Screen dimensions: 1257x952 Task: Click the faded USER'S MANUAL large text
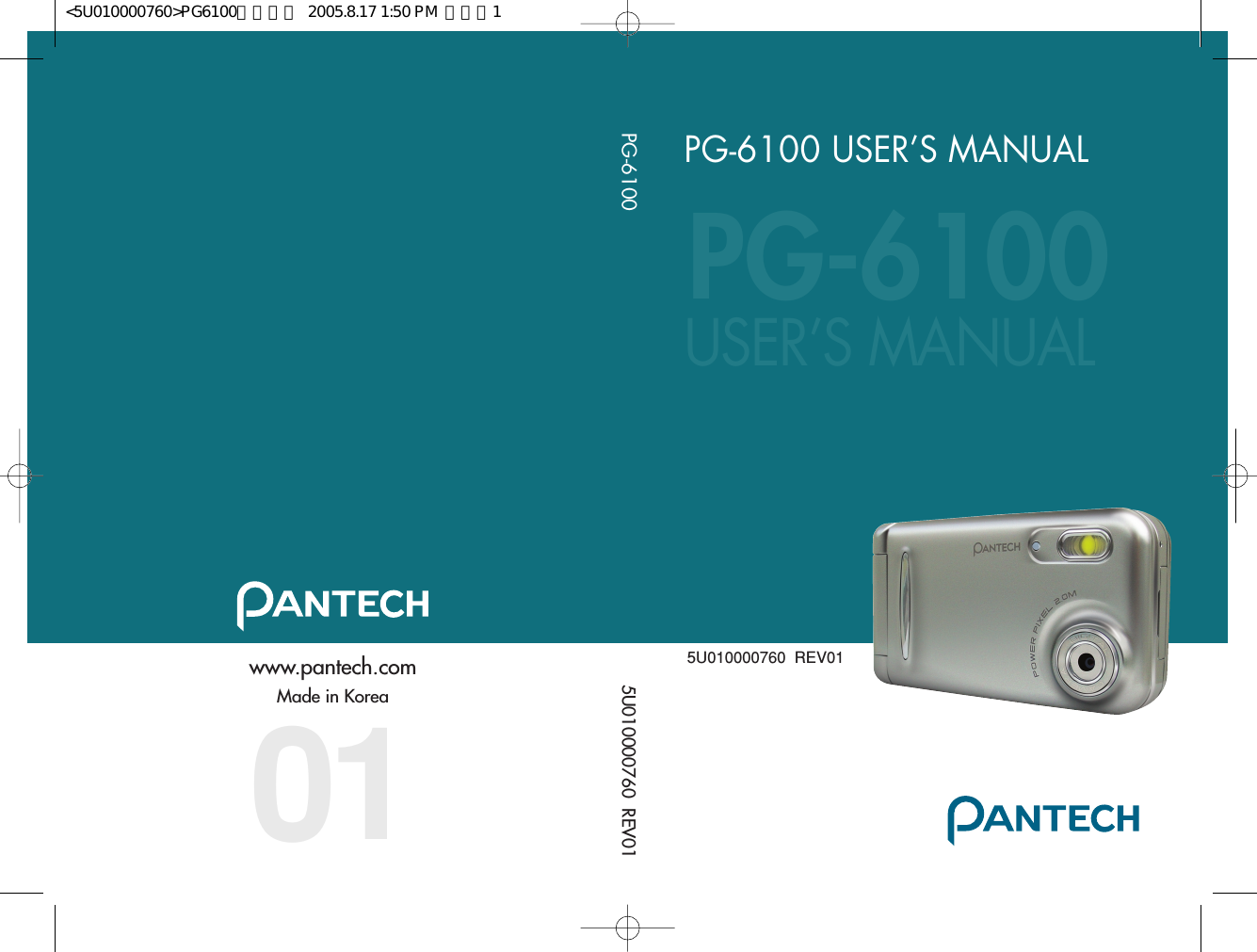tap(891, 342)
